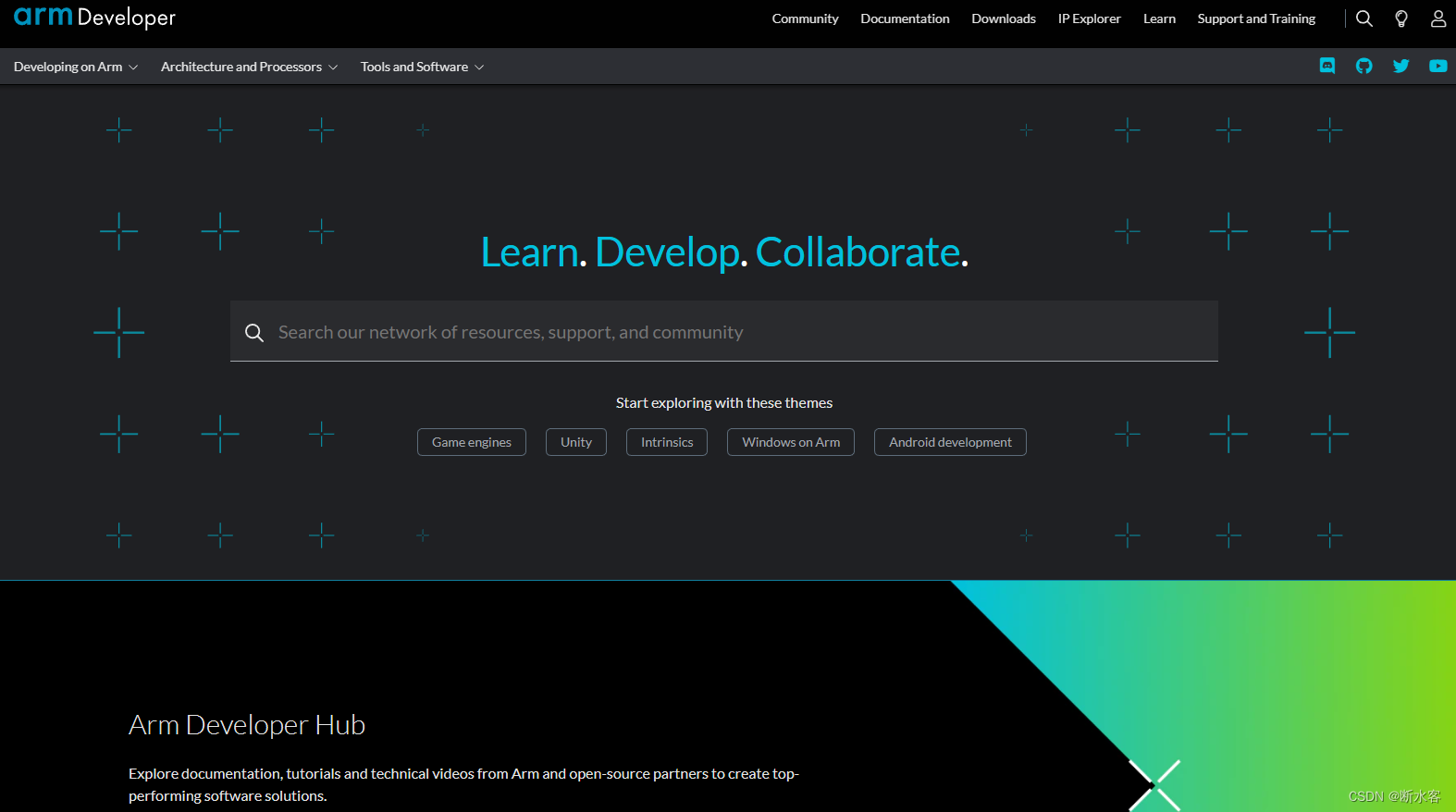Select the Intrinsics theme button

(x=667, y=442)
